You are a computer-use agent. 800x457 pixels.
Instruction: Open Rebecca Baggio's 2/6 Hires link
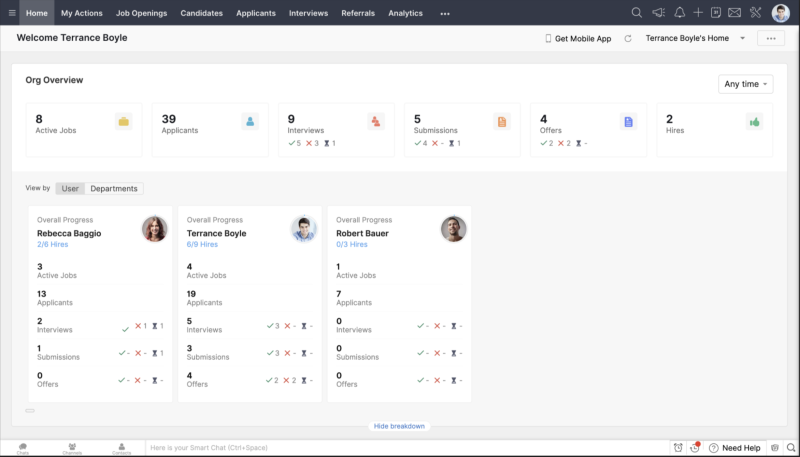[x=53, y=244]
